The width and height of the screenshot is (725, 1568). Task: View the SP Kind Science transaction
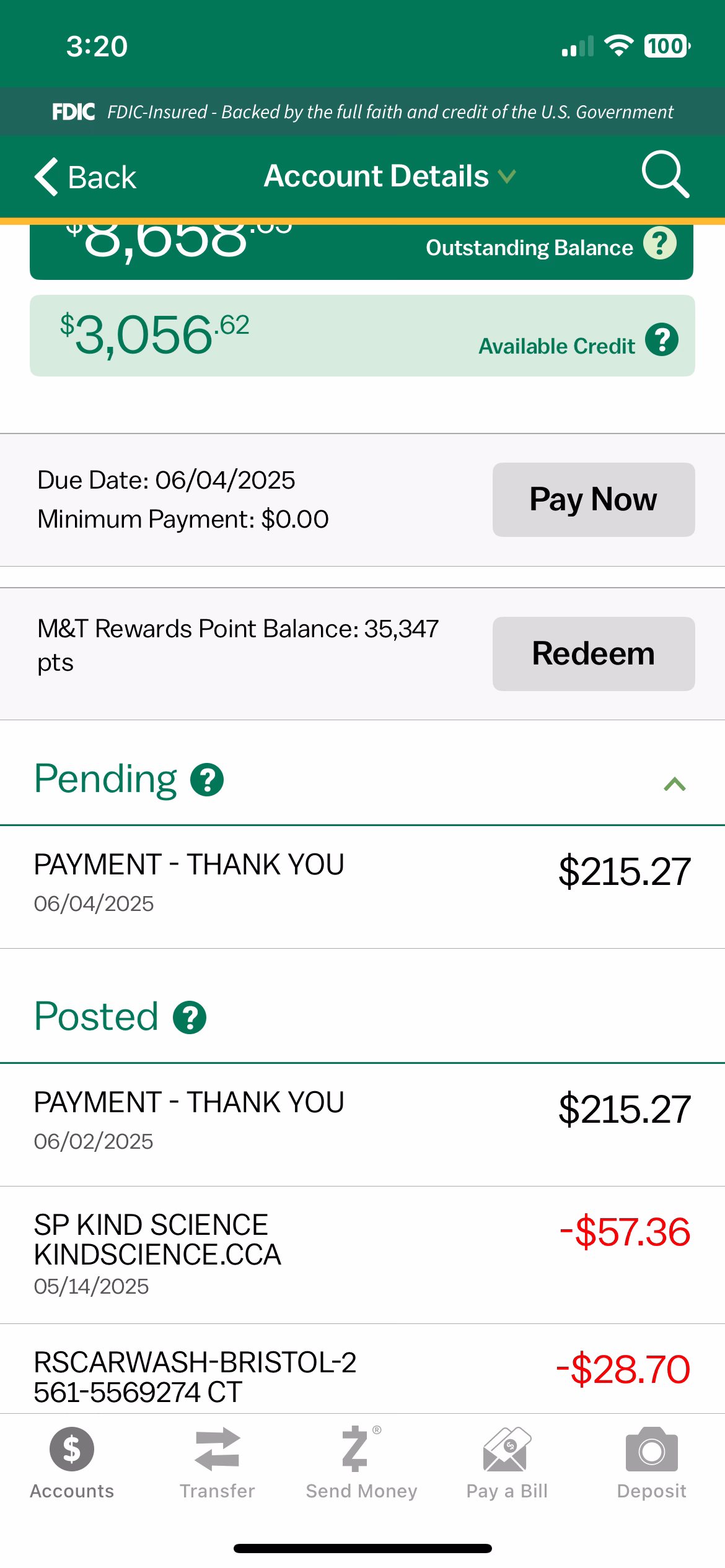pyautogui.click(x=362, y=1255)
